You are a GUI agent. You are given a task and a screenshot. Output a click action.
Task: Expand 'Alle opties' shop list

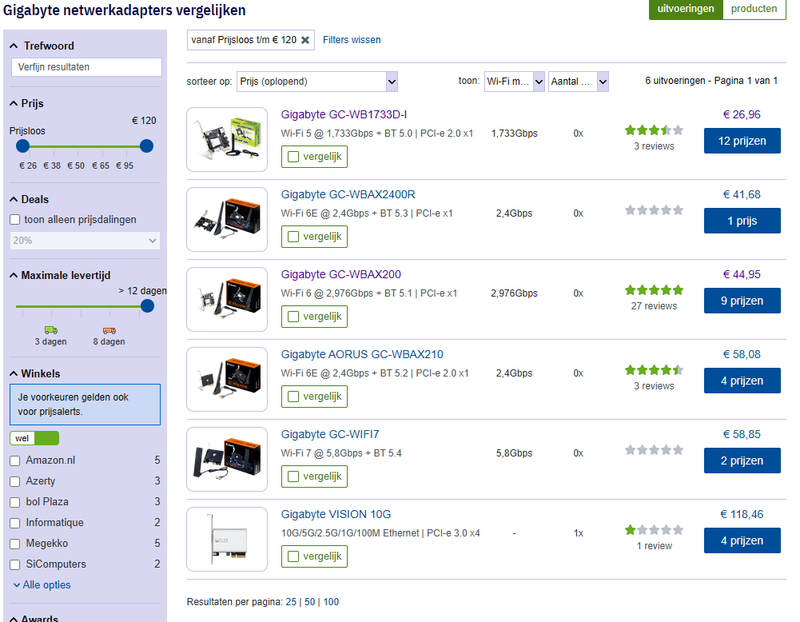(42, 585)
